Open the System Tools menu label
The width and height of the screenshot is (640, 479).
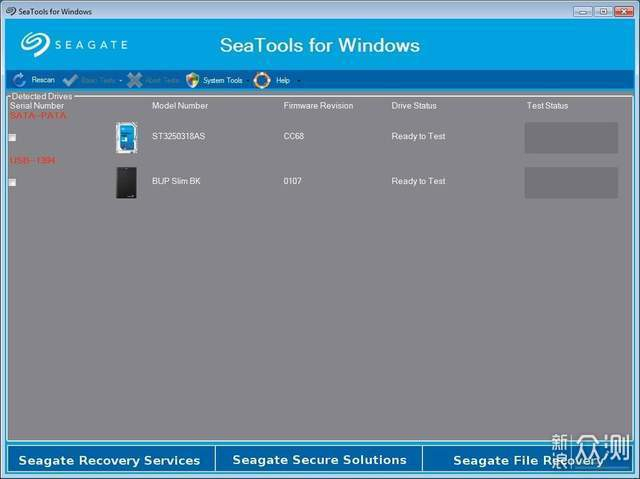(x=222, y=80)
